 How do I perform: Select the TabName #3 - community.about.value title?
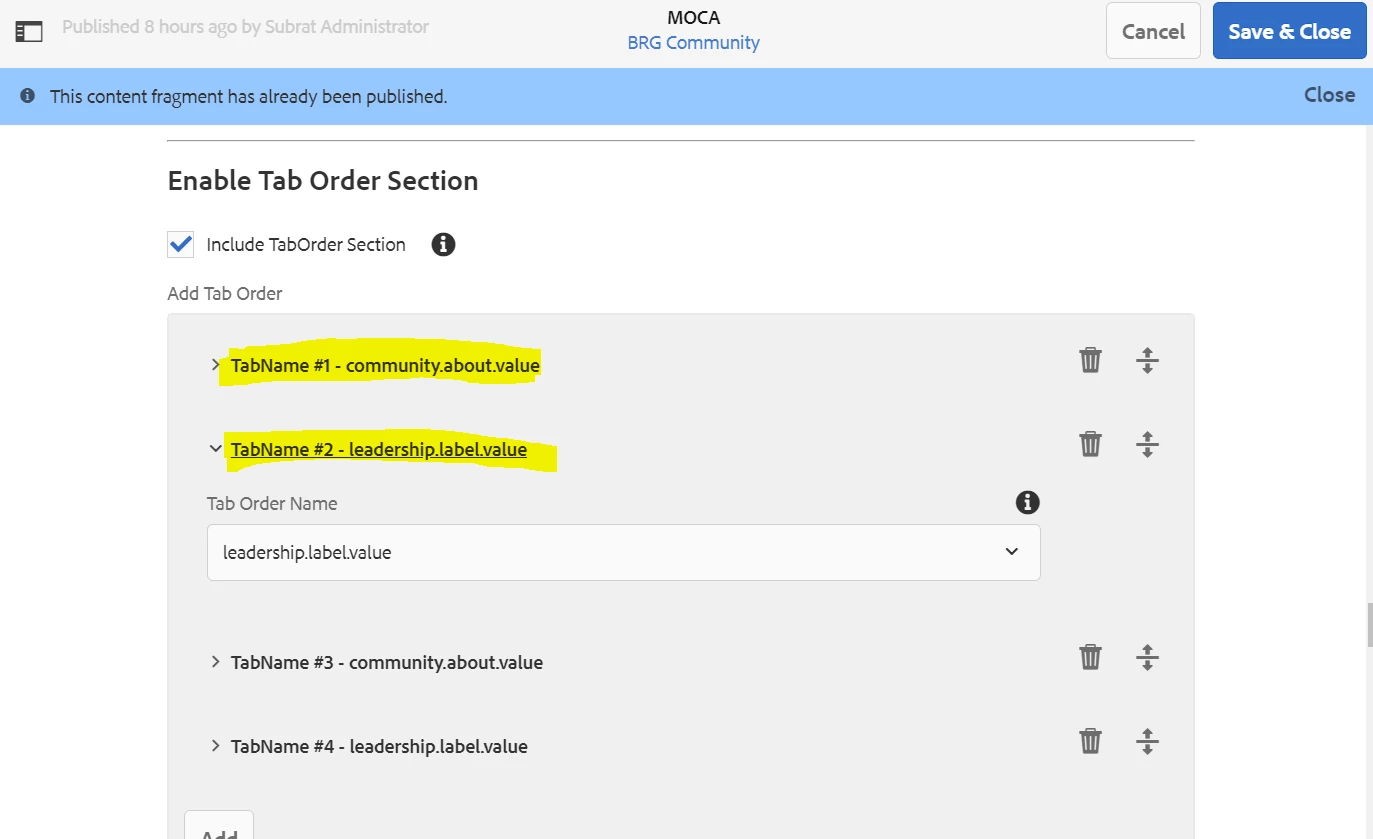pos(387,663)
